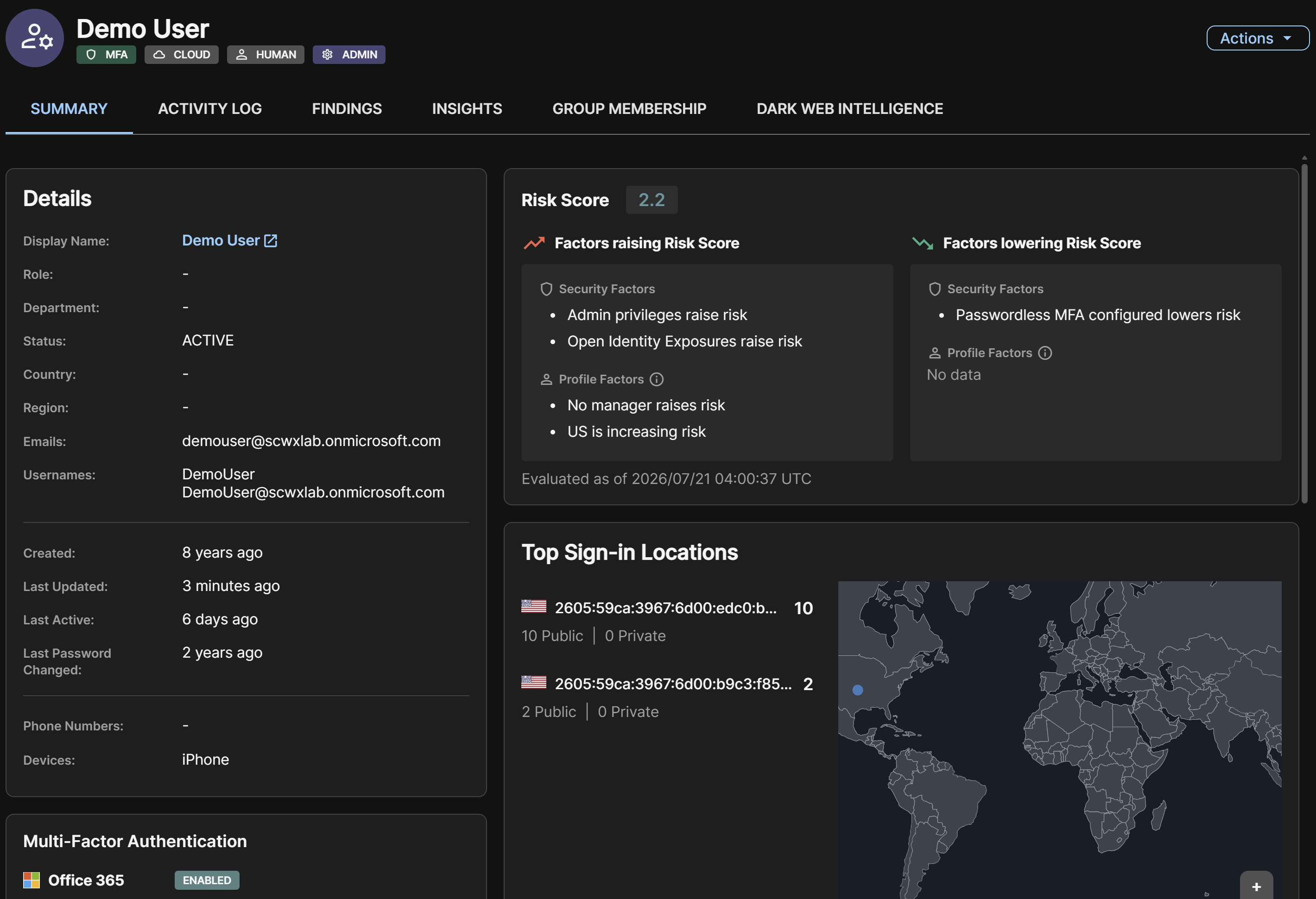Click the falling trend icon for lowering factors

(923, 243)
